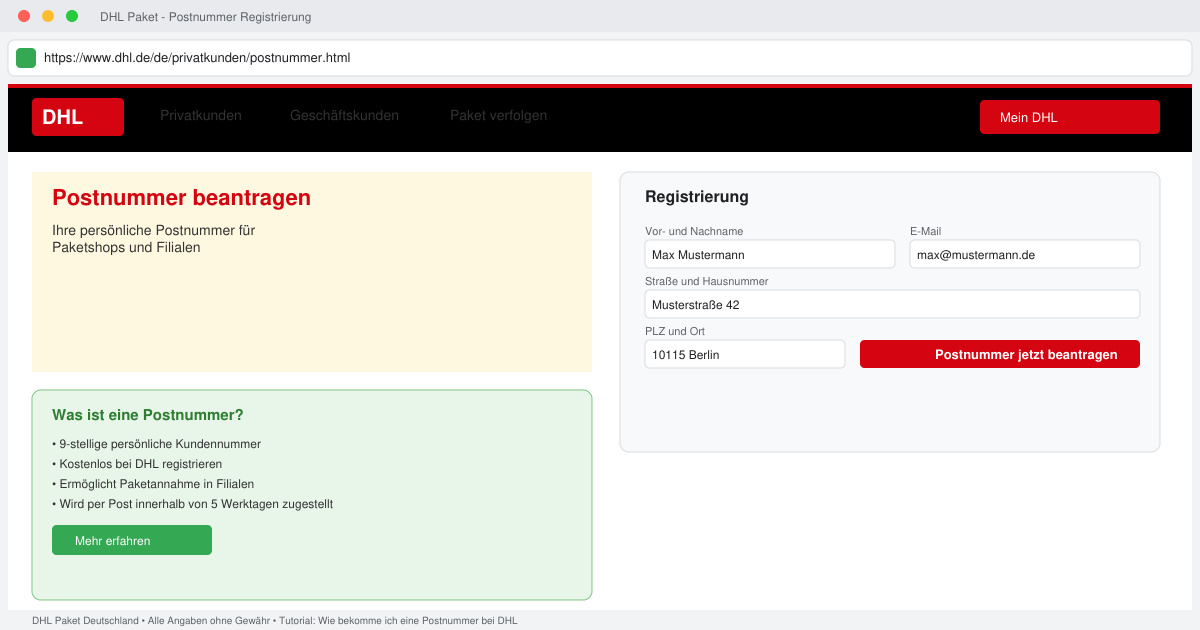Viewport: 1200px width, 630px height.
Task: Click the '5 Werktagen zugestellt' bullet
Action: (x=192, y=504)
